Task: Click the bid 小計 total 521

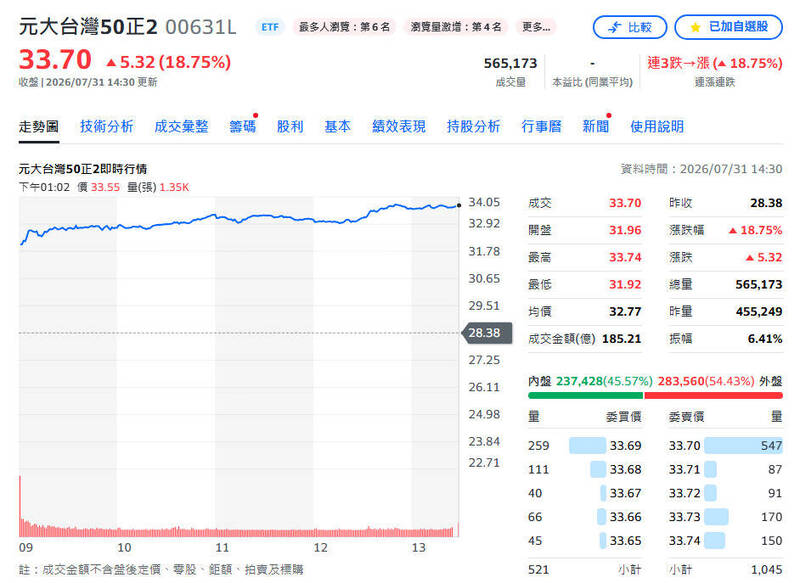Action: pos(538,569)
